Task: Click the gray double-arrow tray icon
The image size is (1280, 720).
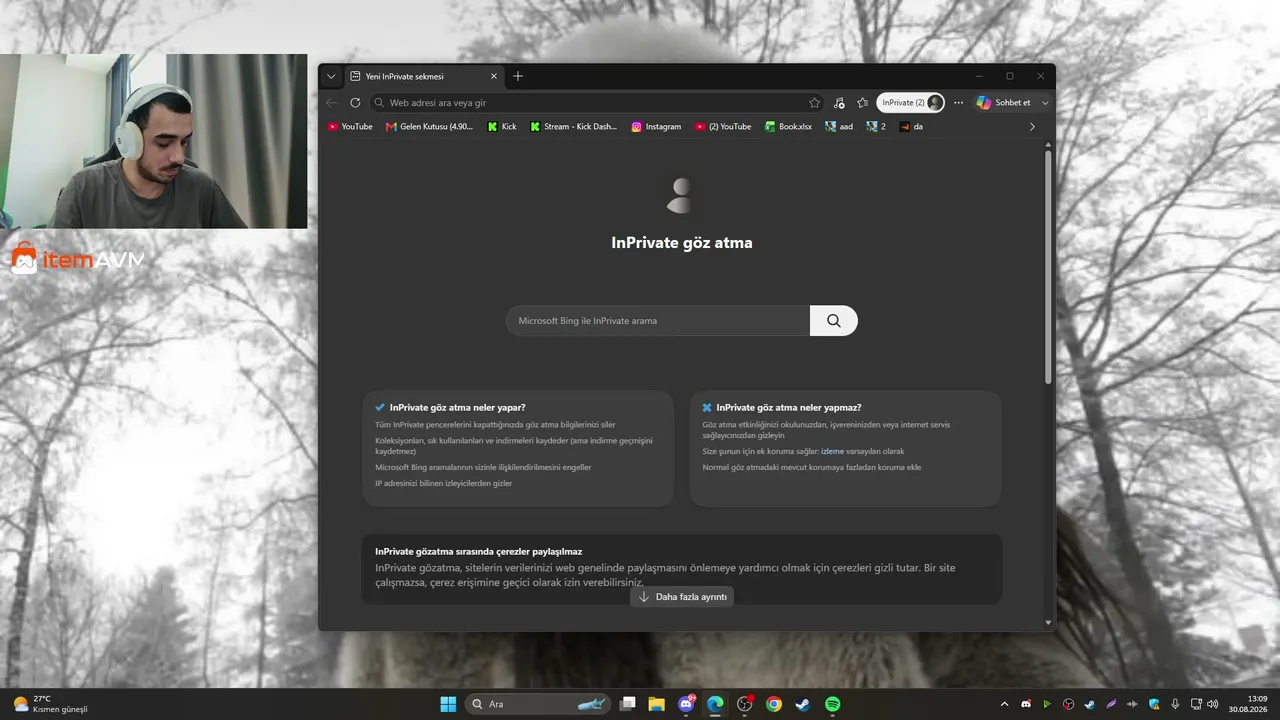Action: (1133, 704)
